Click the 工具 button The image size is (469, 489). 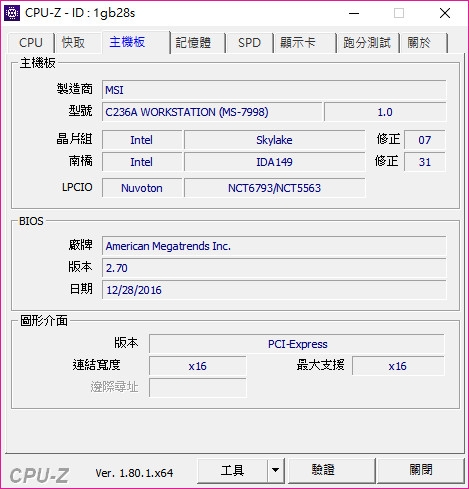point(232,471)
